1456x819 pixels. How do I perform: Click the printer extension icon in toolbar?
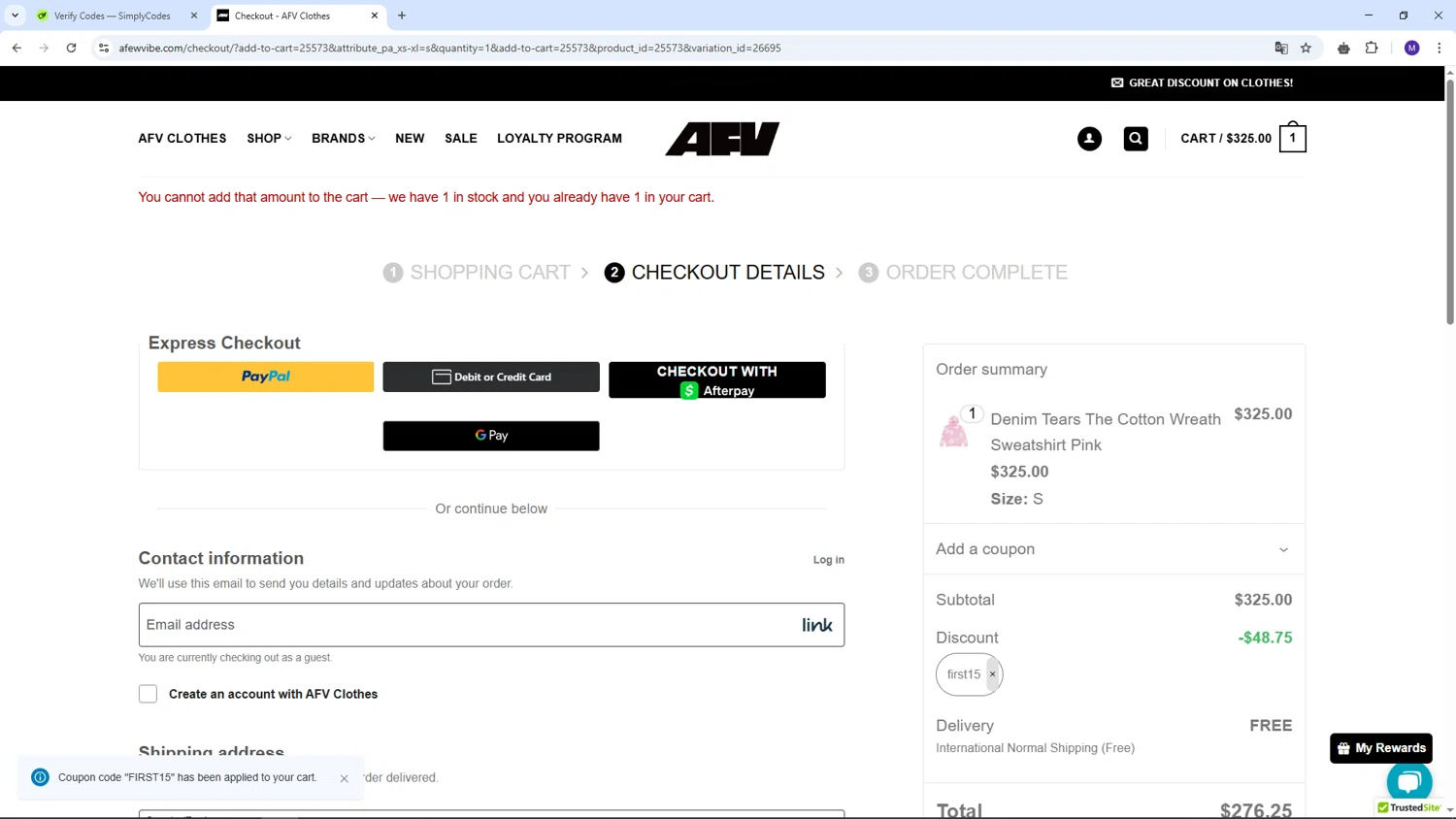pyautogui.click(x=1343, y=48)
